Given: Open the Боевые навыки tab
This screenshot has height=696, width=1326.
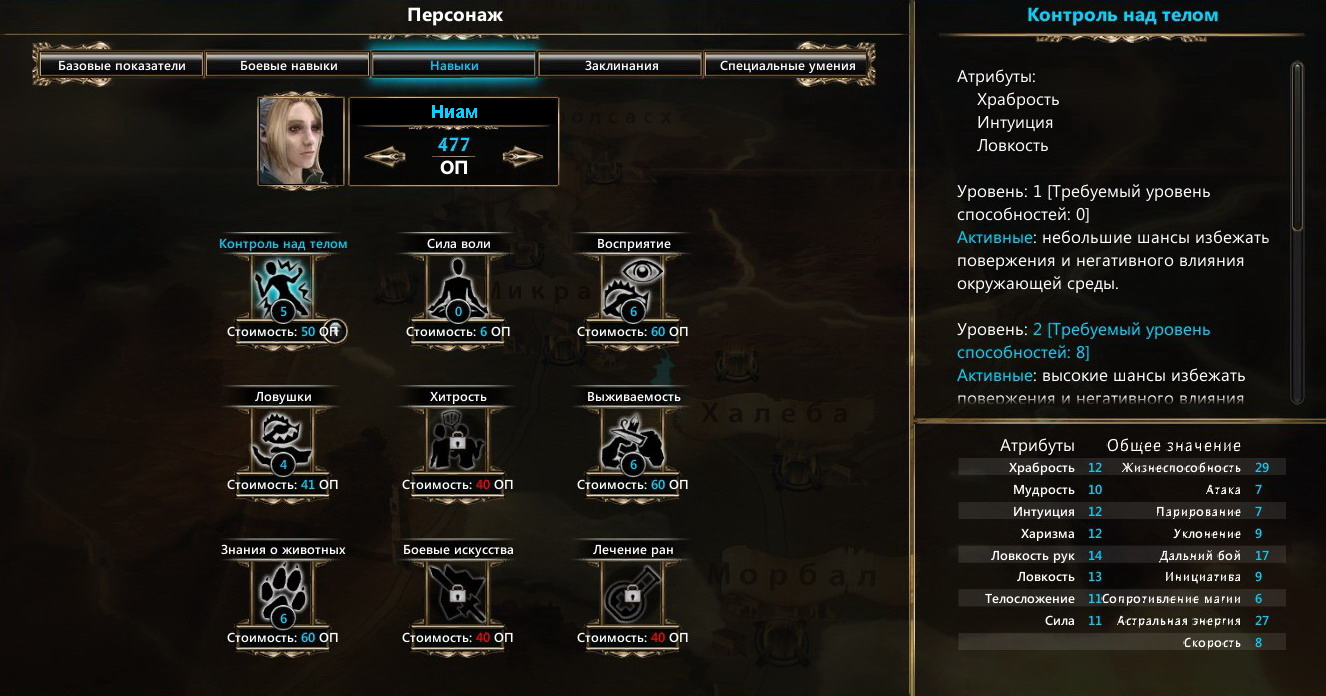Looking at the screenshot, I should [289, 66].
